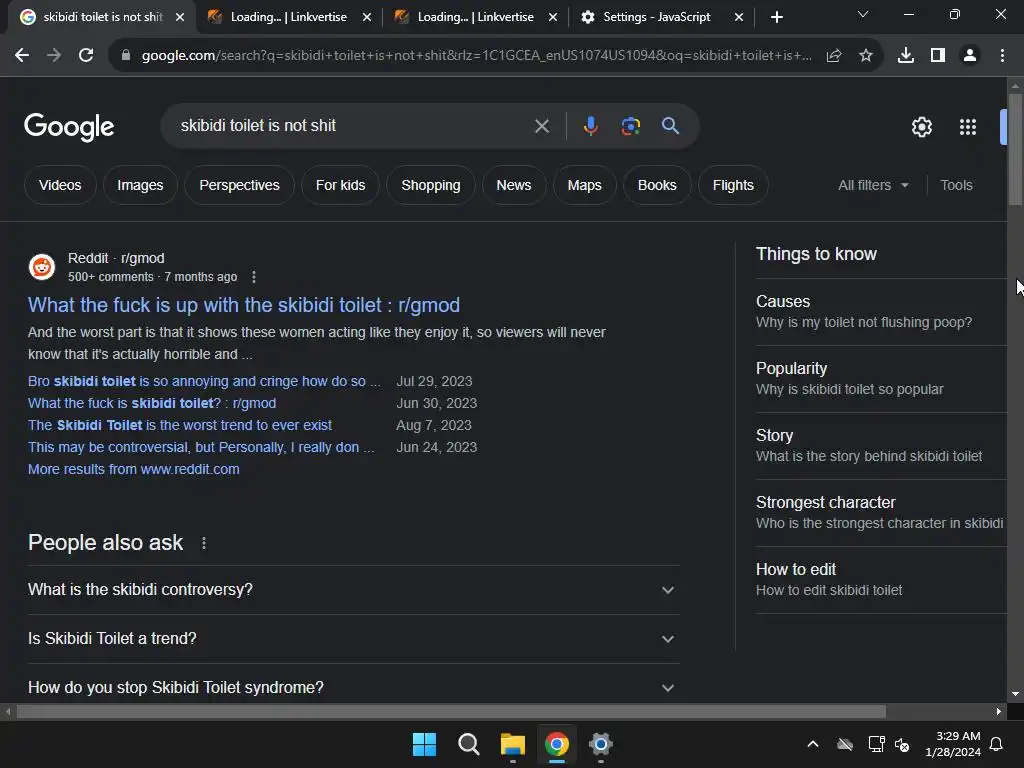Start voice search with microphone icon
This screenshot has height=768, width=1024.
click(590, 126)
